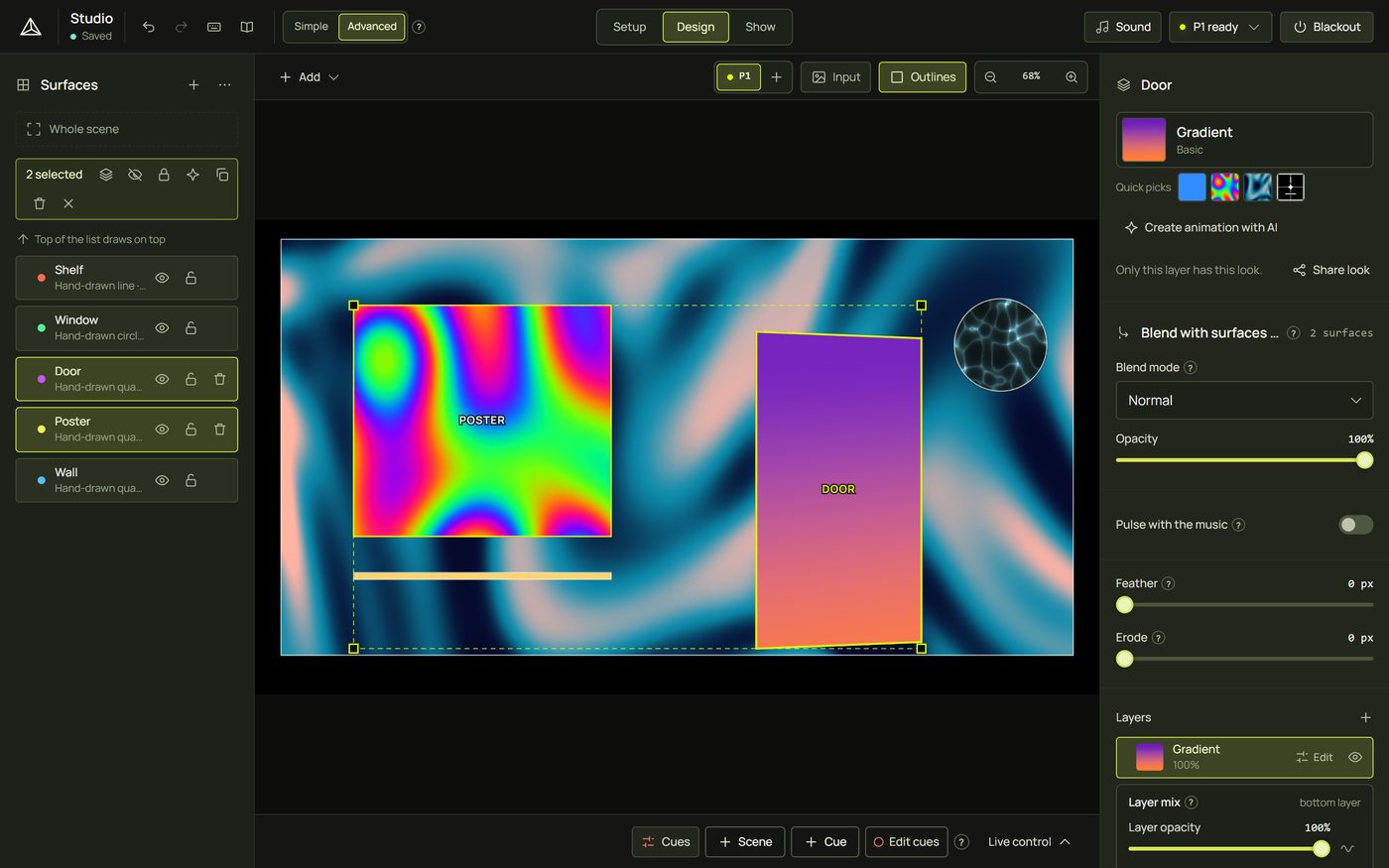Add another projector with plus icon
Image resolution: width=1389 pixels, height=868 pixels.
[x=776, y=77]
